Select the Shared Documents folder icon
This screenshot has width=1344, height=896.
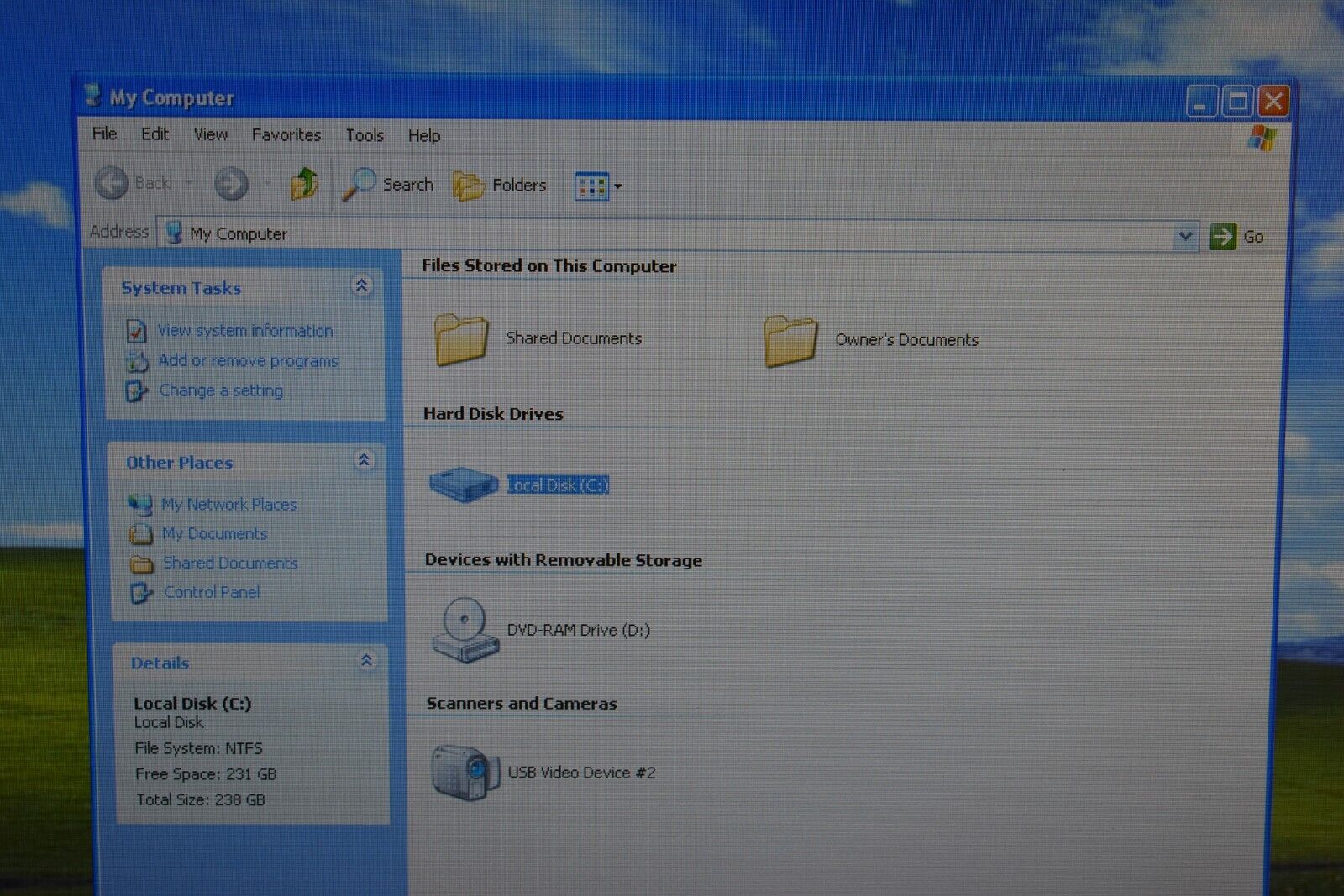click(x=461, y=339)
